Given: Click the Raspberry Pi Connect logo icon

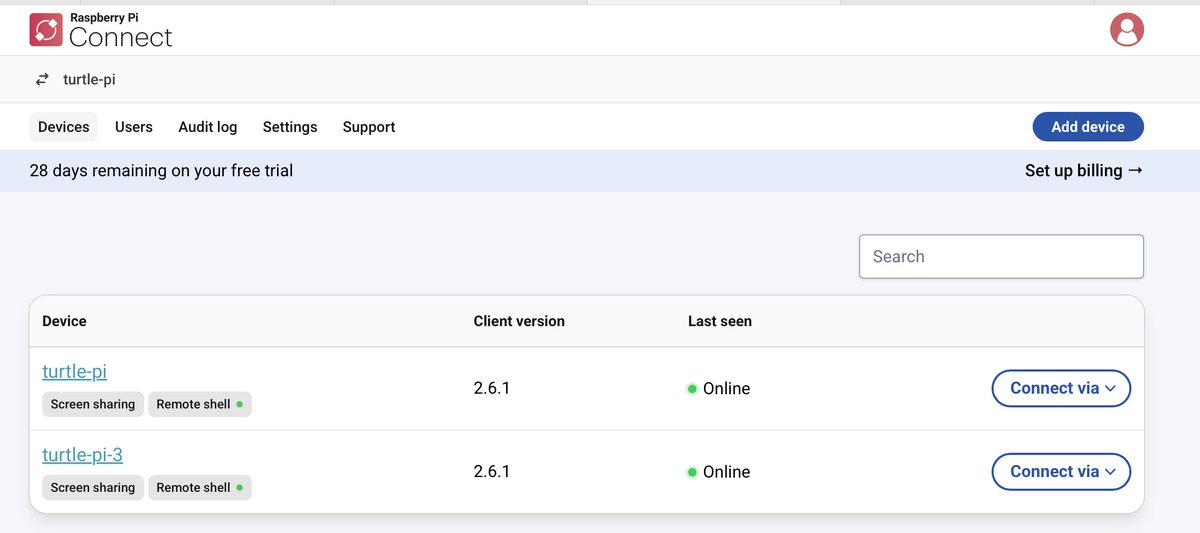Looking at the screenshot, I should coord(46,30).
